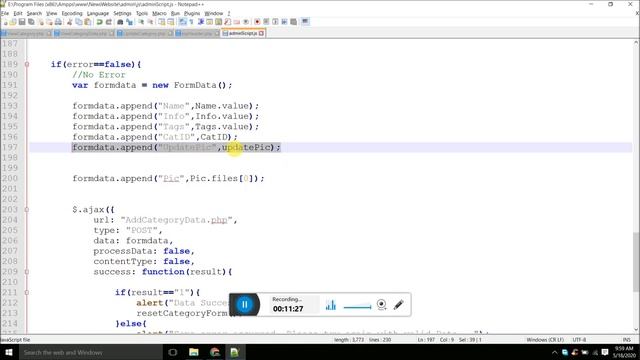Click the scrollbar down arrow in the editor
640x360 pixels.
tap(636, 330)
